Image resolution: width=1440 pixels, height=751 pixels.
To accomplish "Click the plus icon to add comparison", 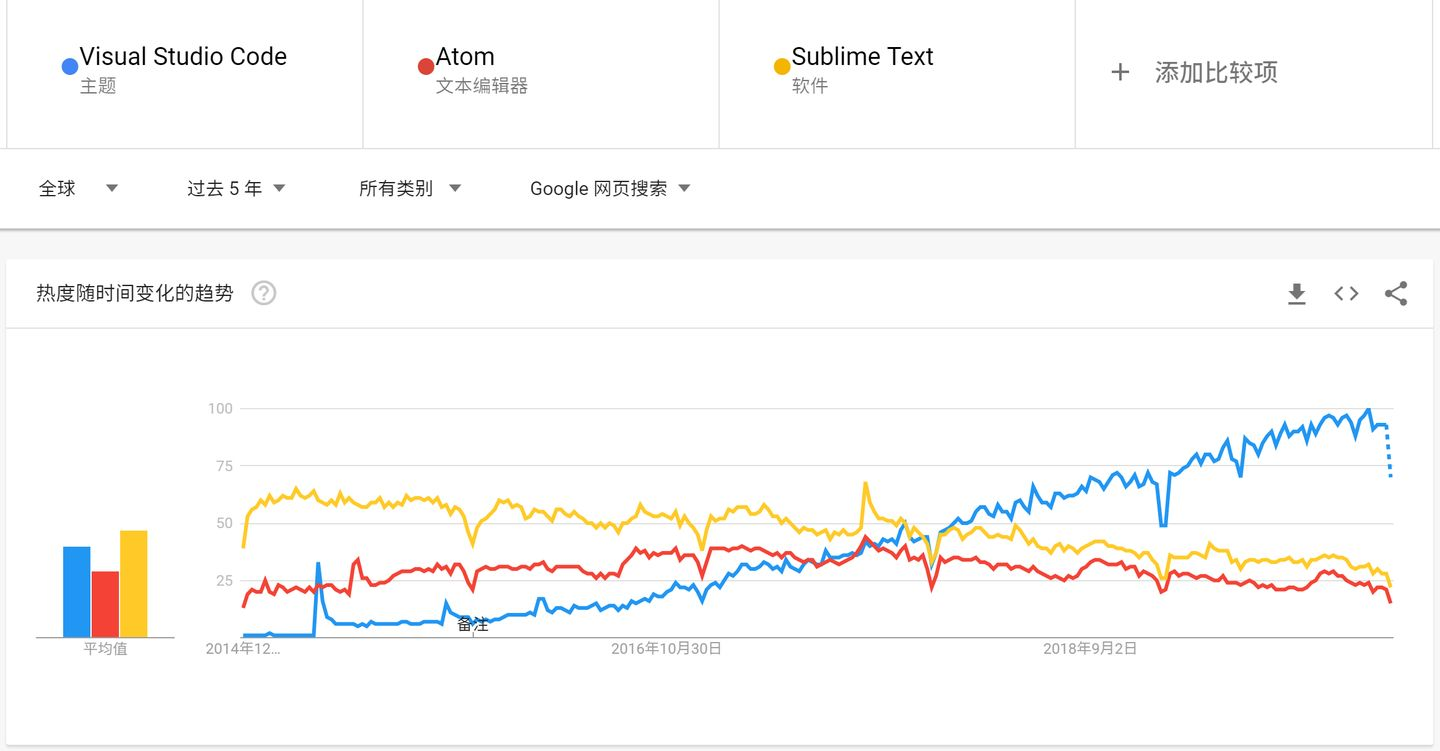I will pos(1120,72).
